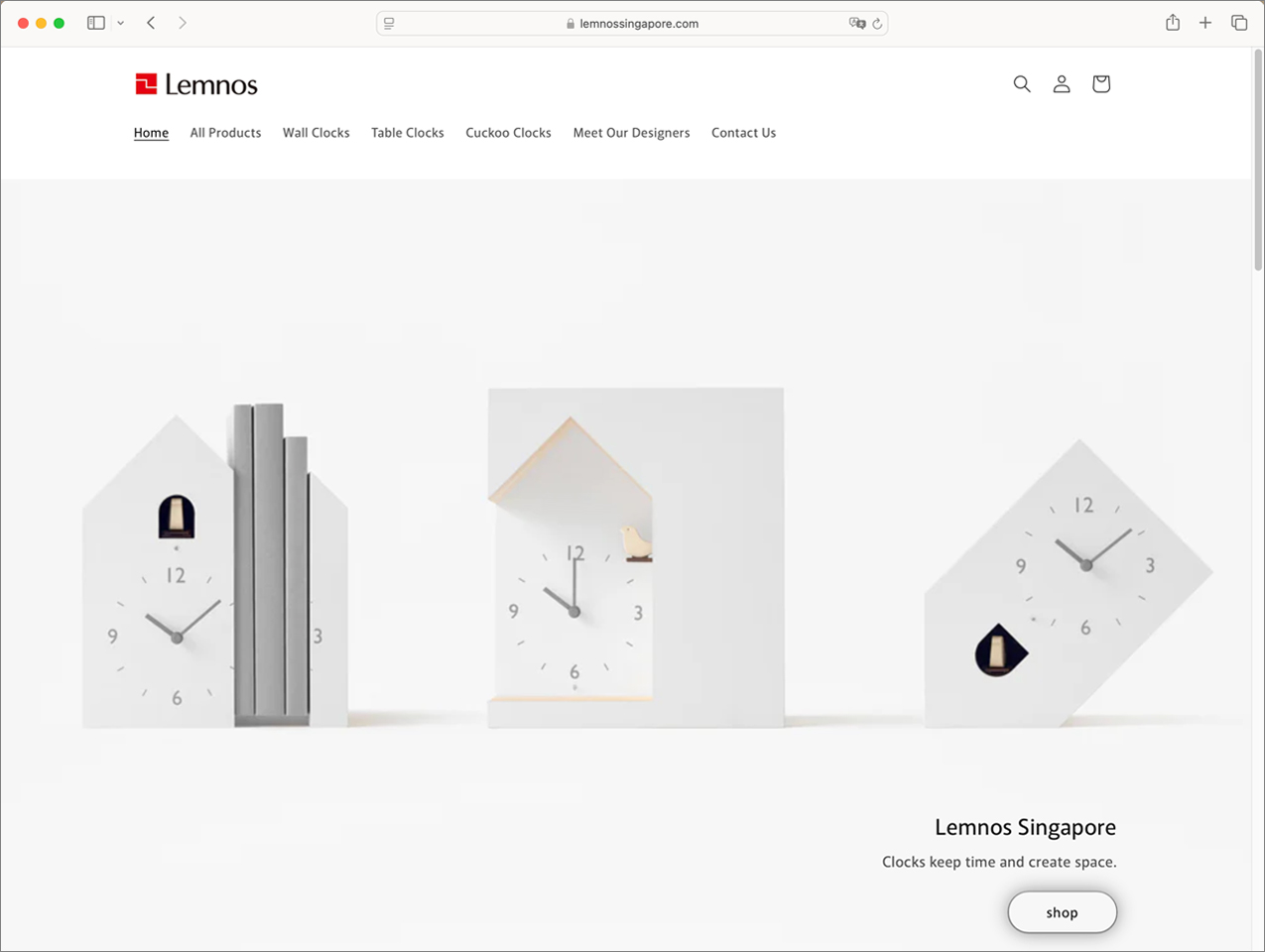Open the Safari Share icon
The height and width of the screenshot is (952, 1265).
[1173, 23]
